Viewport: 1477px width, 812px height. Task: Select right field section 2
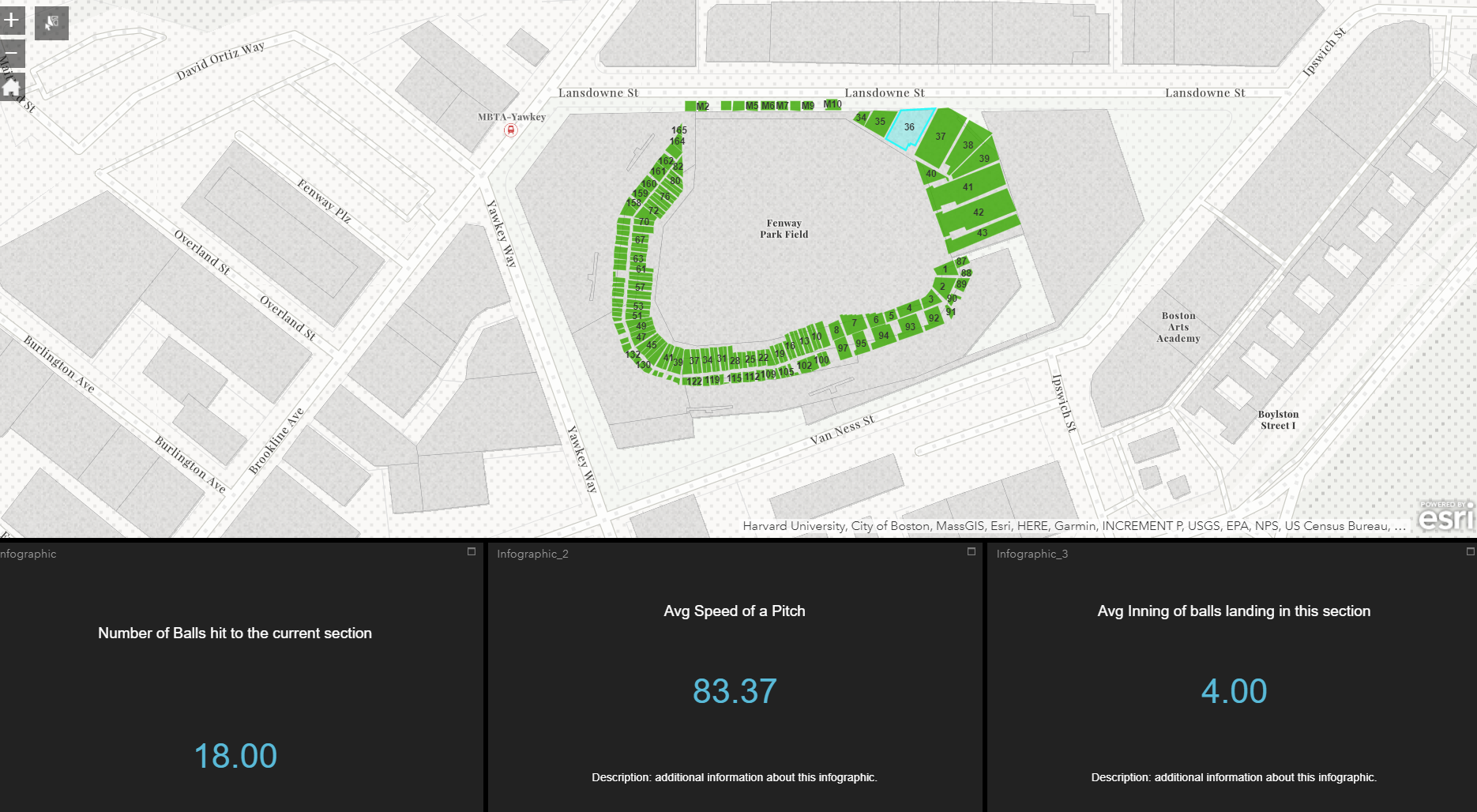[x=942, y=287]
